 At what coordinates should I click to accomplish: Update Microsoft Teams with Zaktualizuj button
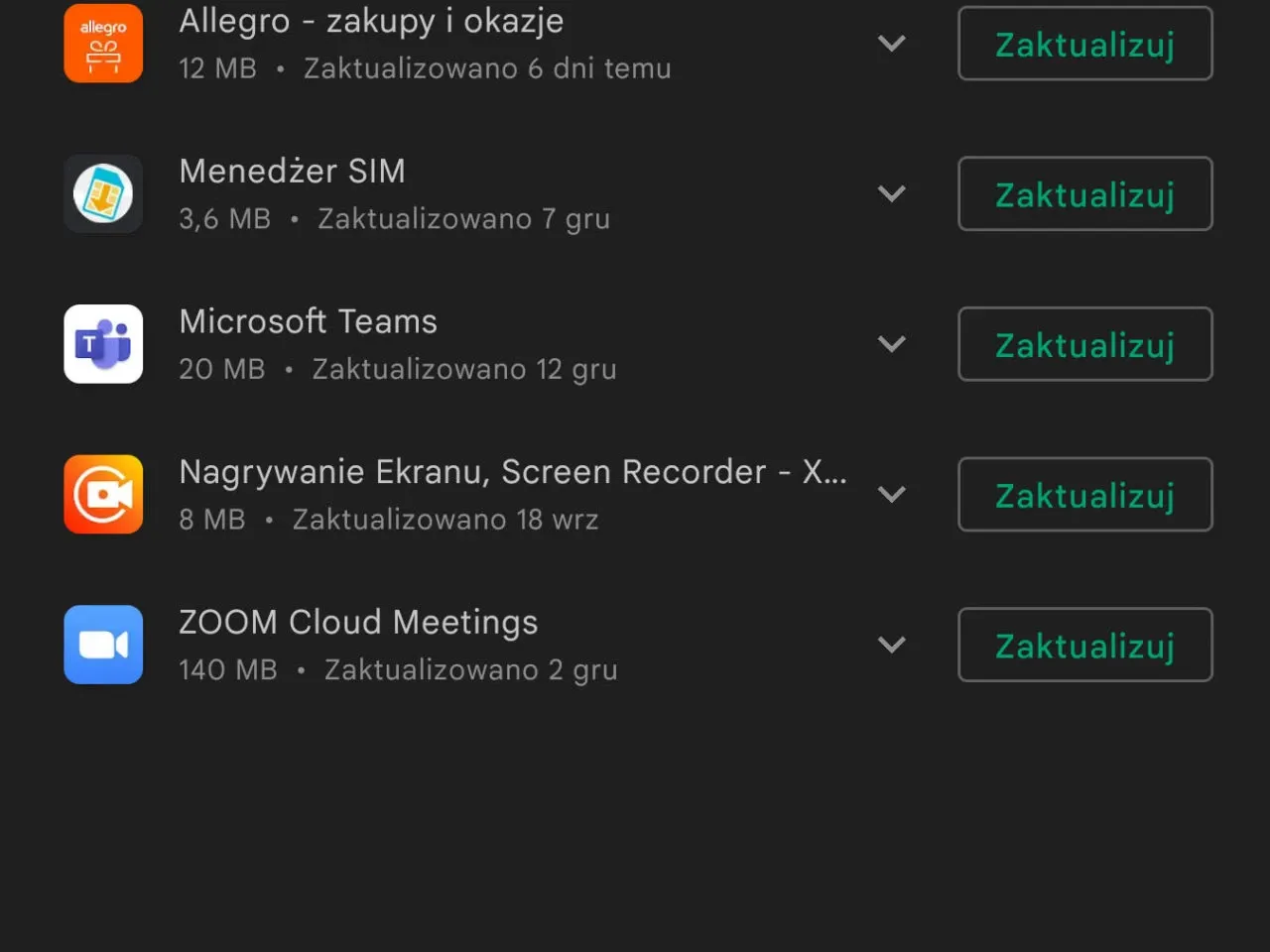(x=1084, y=344)
